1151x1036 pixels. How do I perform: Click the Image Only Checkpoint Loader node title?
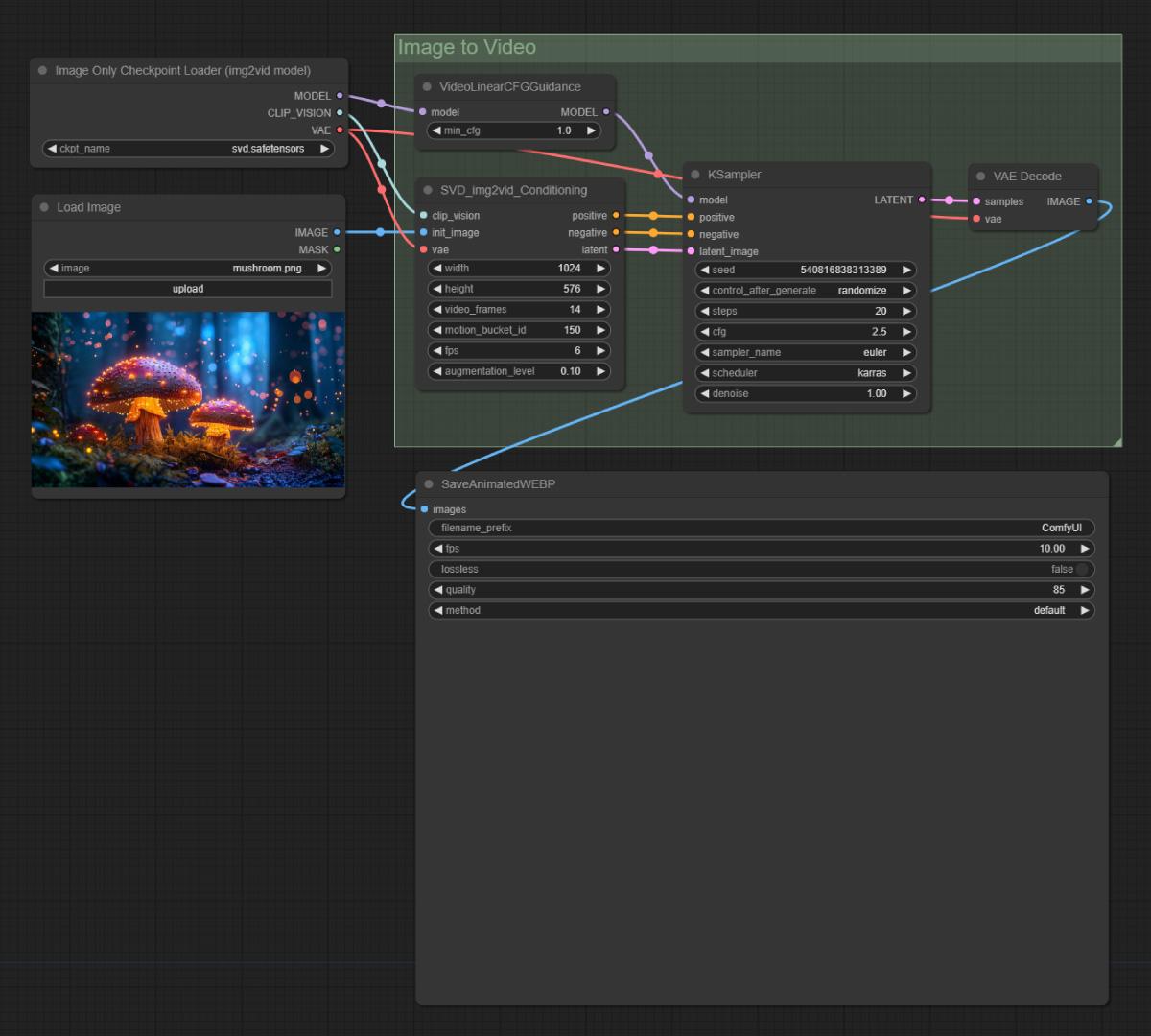point(182,70)
